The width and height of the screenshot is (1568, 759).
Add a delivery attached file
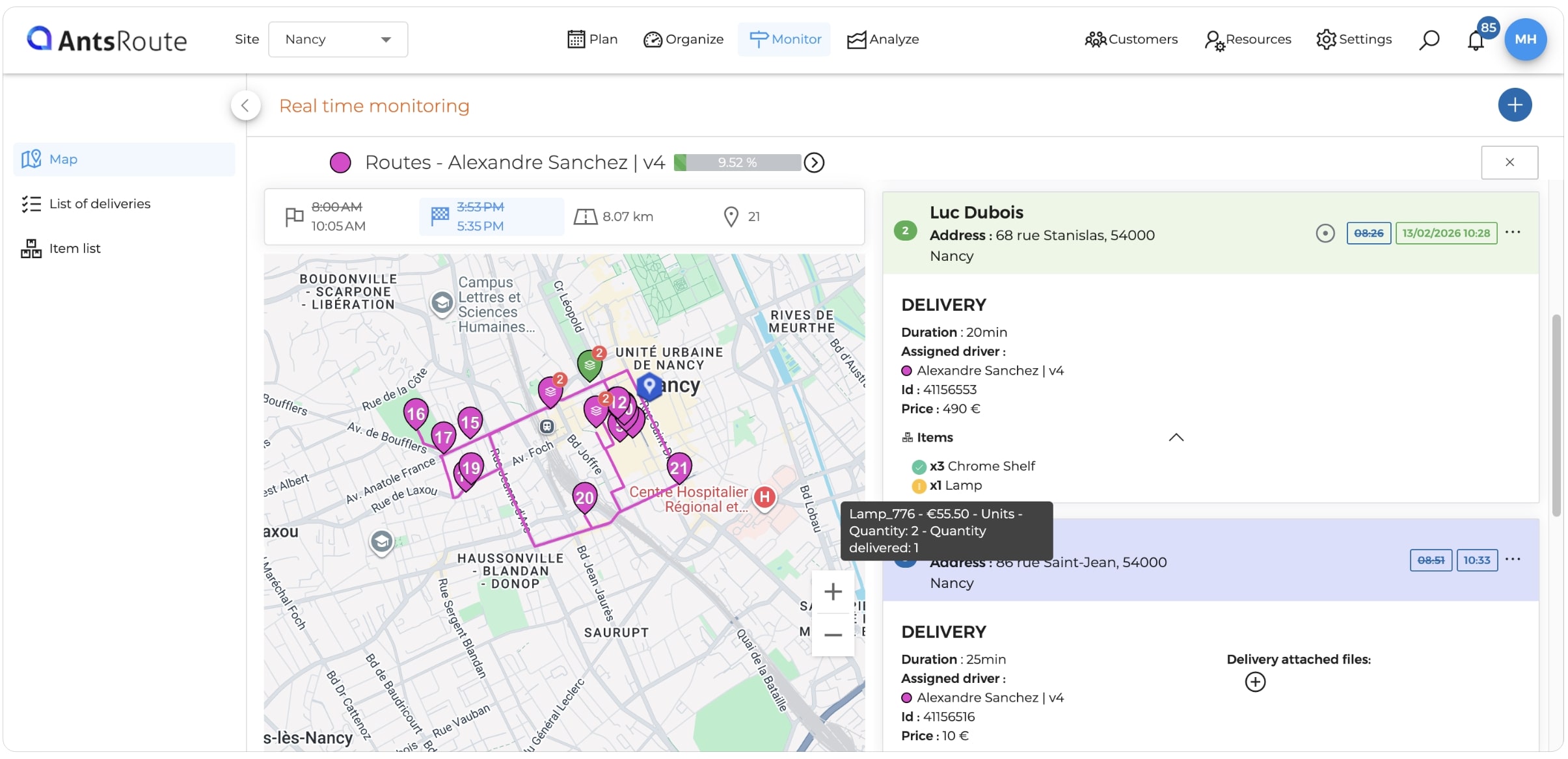click(x=1255, y=682)
